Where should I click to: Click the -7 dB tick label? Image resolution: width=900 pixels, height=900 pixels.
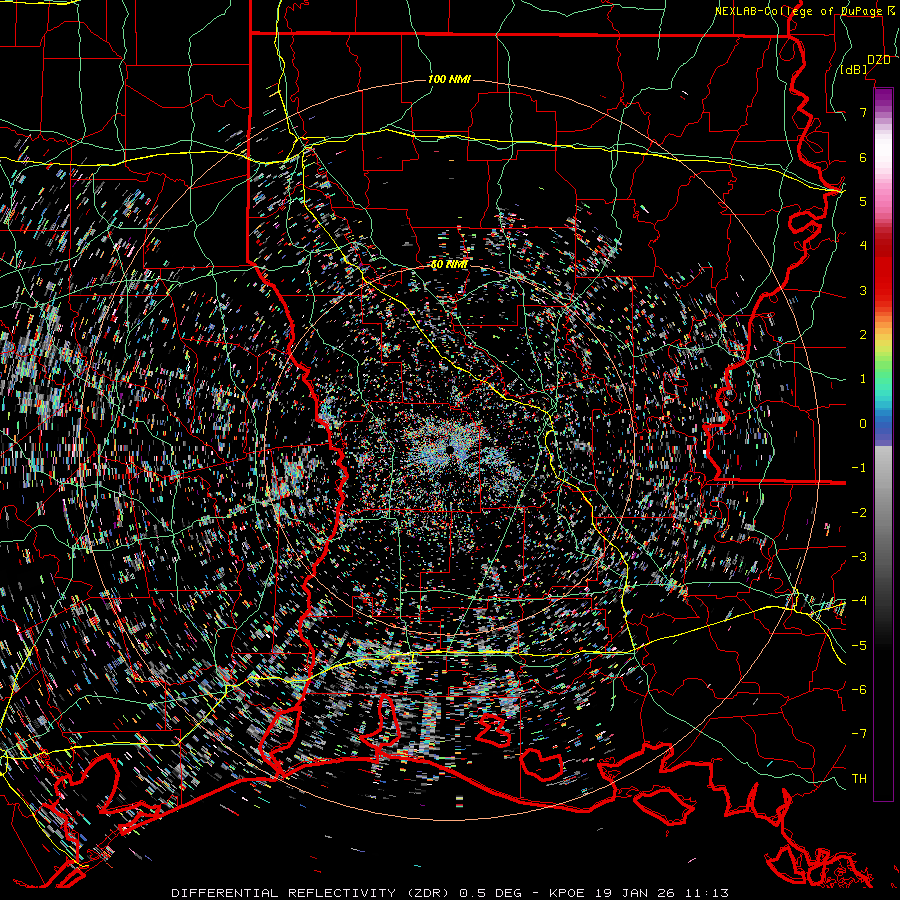(x=859, y=734)
